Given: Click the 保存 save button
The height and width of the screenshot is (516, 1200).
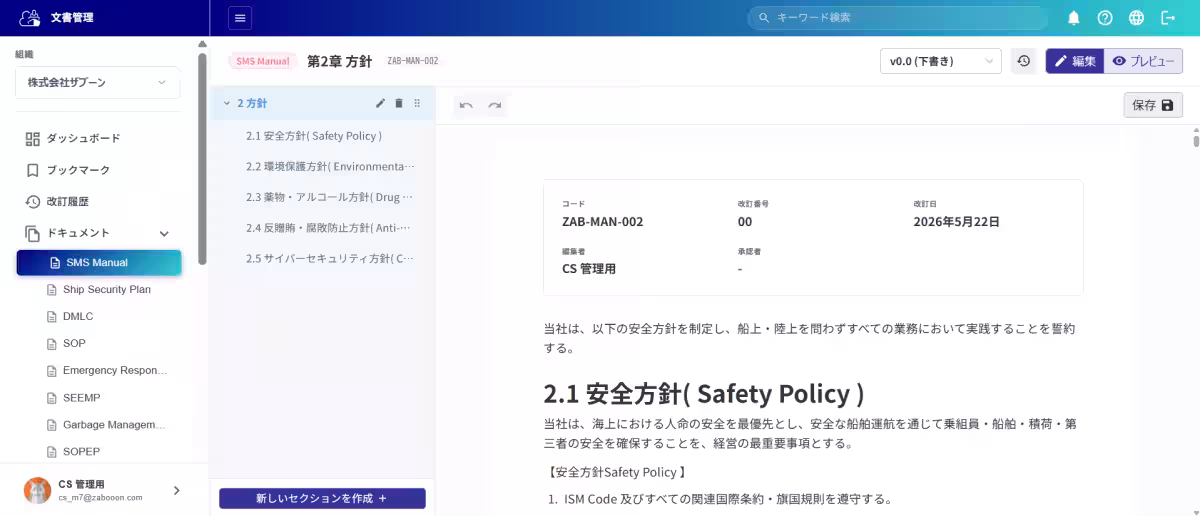Looking at the screenshot, I should tap(1153, 105).
